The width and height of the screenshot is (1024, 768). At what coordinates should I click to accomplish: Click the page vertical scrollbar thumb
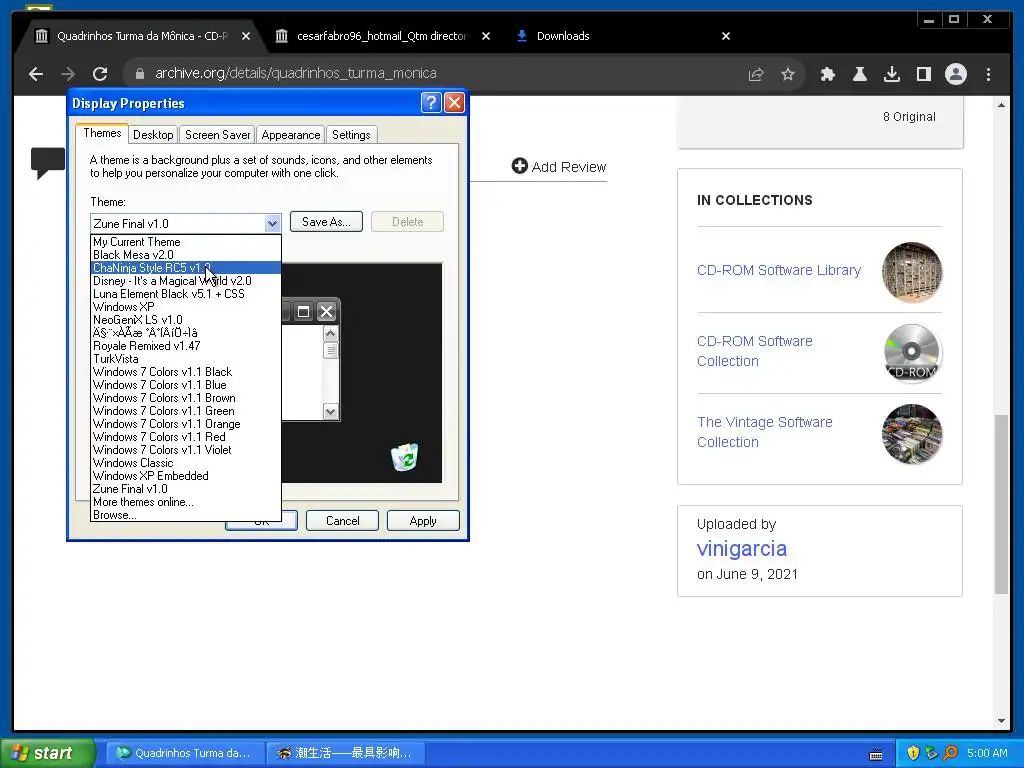(x=1001, y=504)
